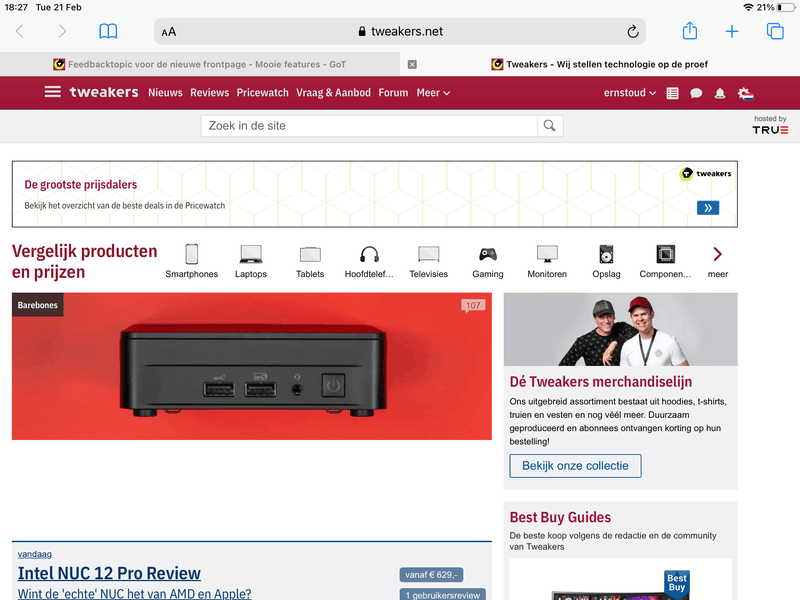Open Opslag storage category icon

tap(606, 261)
